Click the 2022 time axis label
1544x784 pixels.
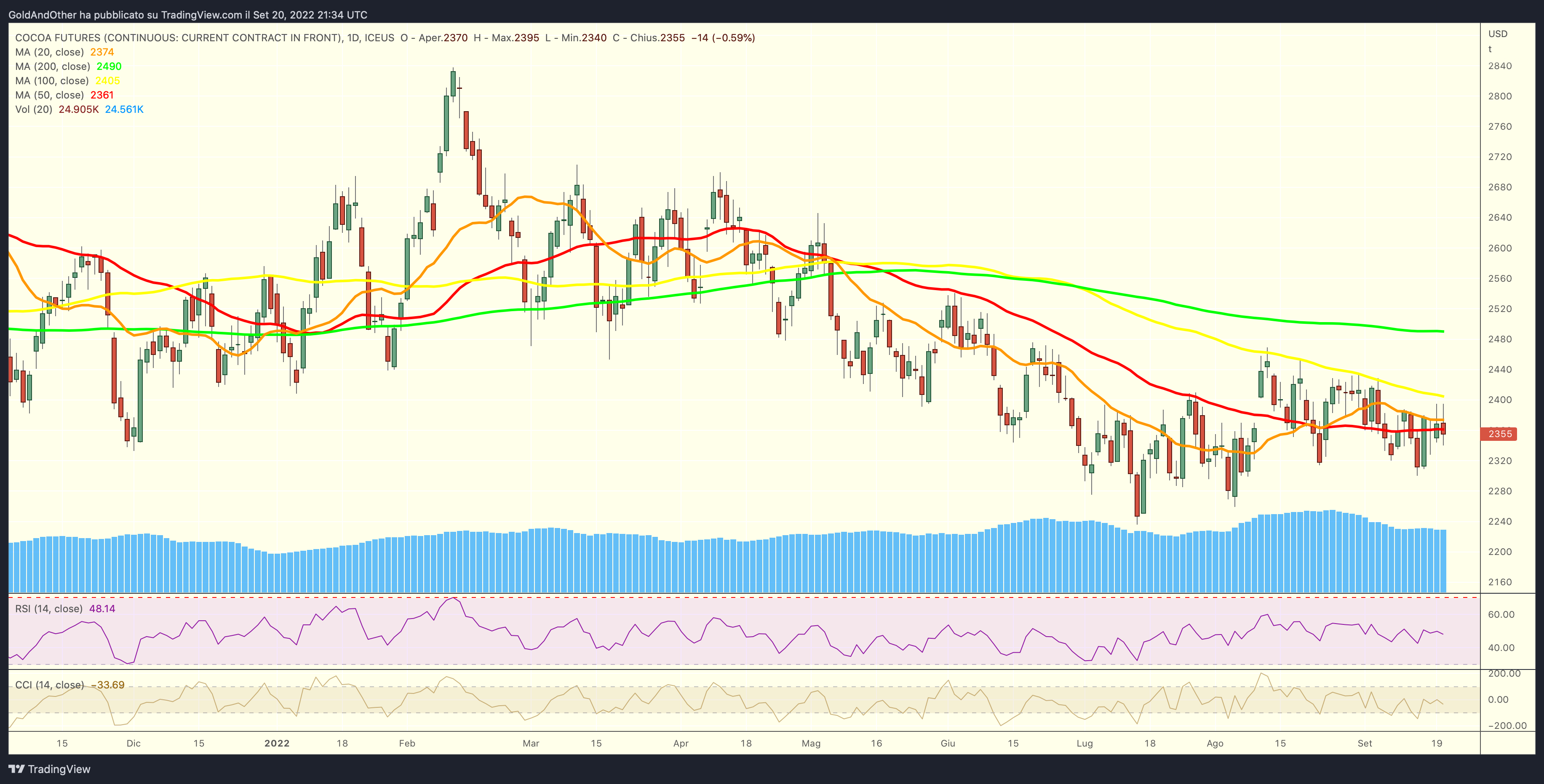click(x=277, y=743)
